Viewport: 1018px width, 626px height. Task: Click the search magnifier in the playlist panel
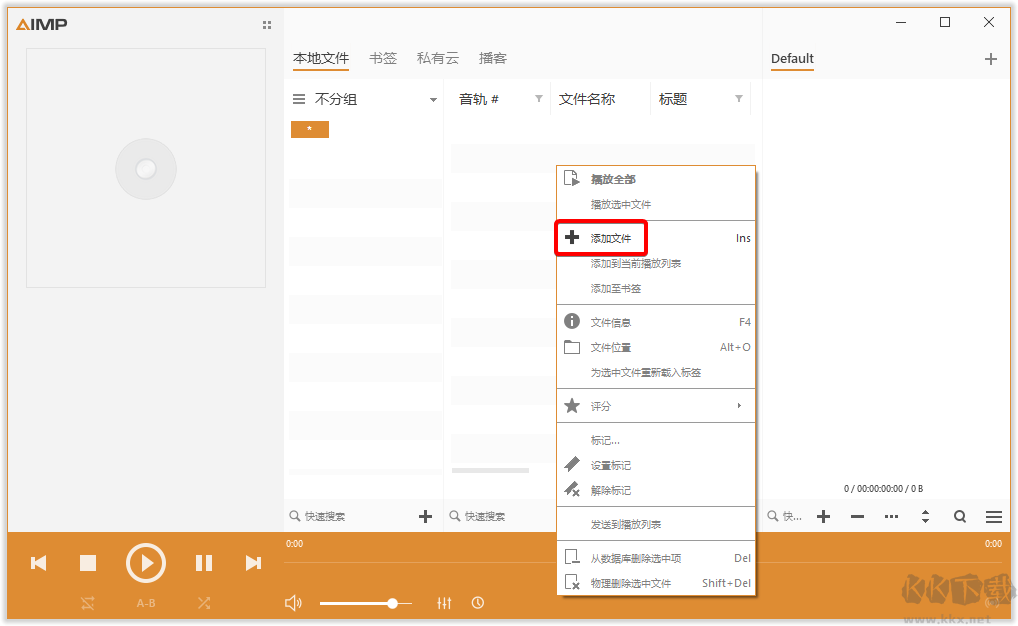coord(959,516)
